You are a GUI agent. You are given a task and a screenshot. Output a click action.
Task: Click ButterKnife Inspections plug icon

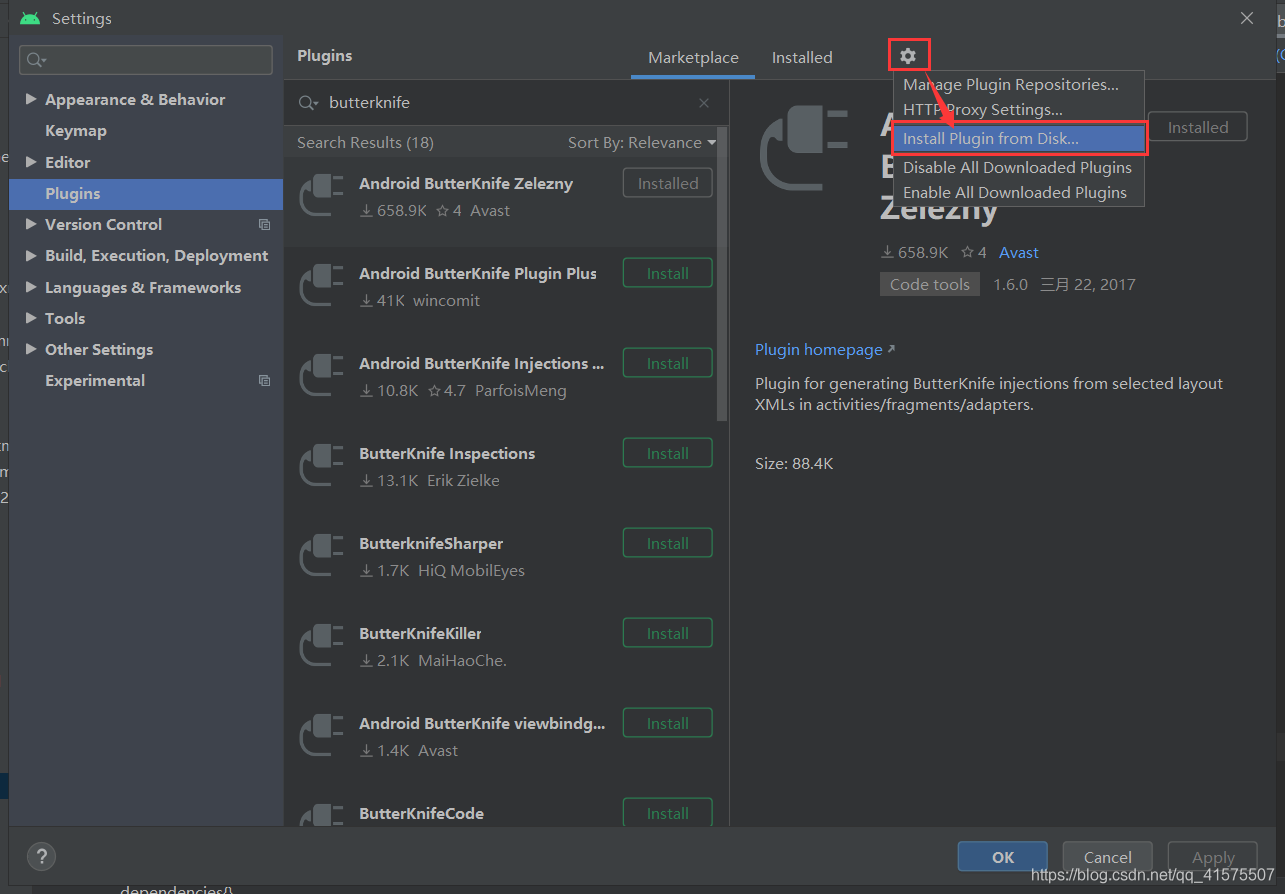[322, 467]
